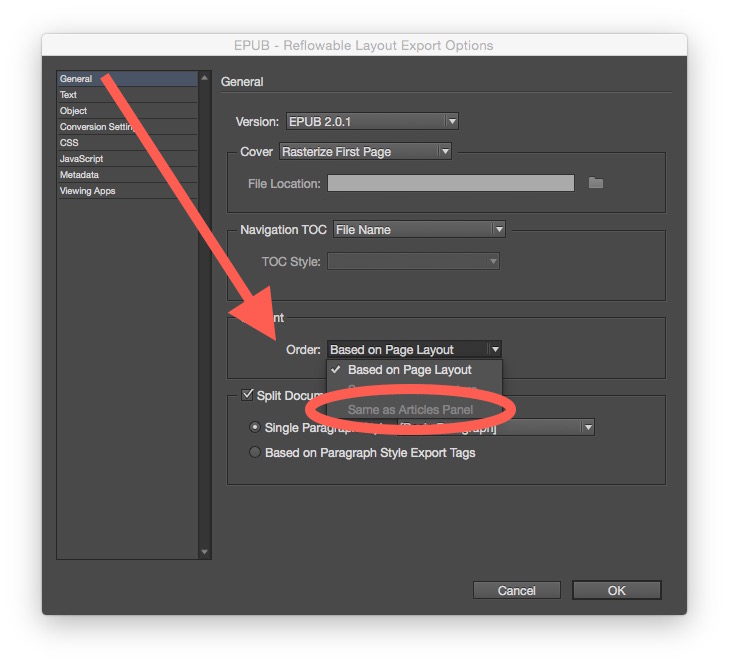Select the General category in the sidebar
This screenshot has width=729, height=665.
tap(127, 79)
